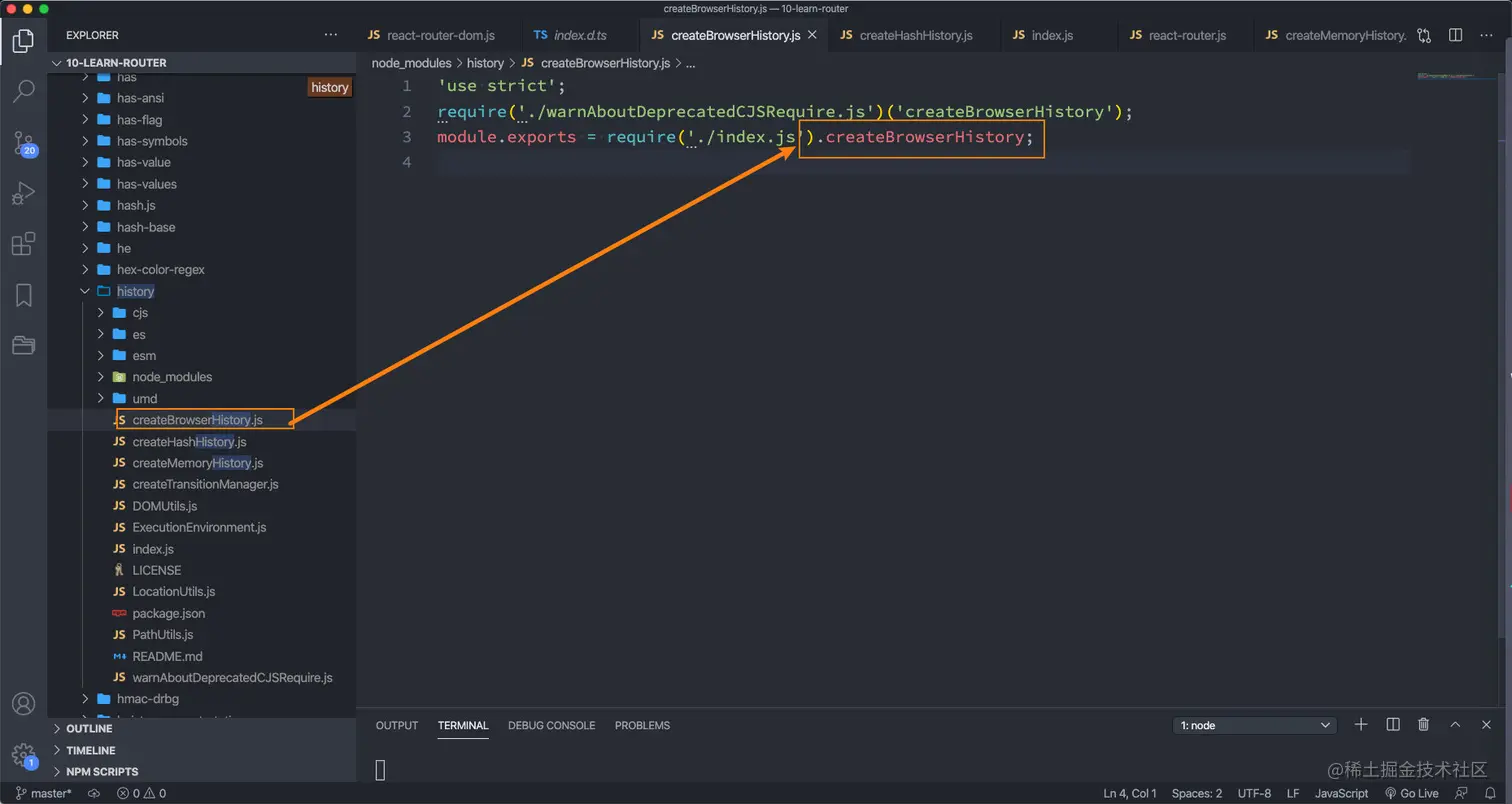Select terminal from 1: node dropdown
Image resolution: width=1512 pixels, height=804 pixels.
(x=1255, y=725)
